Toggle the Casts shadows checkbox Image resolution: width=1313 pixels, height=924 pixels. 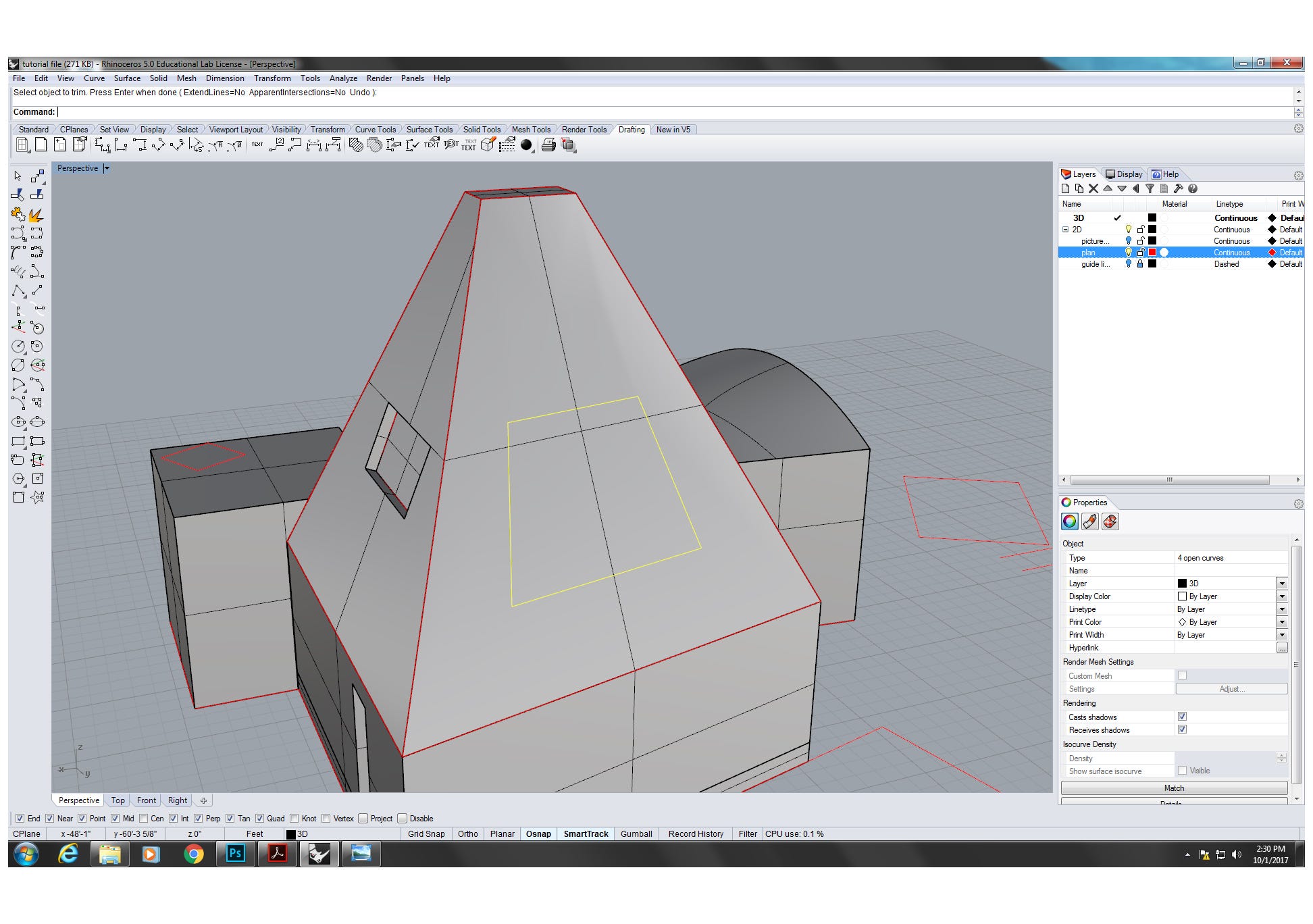pyautogui.click(x=1182, y=717)
